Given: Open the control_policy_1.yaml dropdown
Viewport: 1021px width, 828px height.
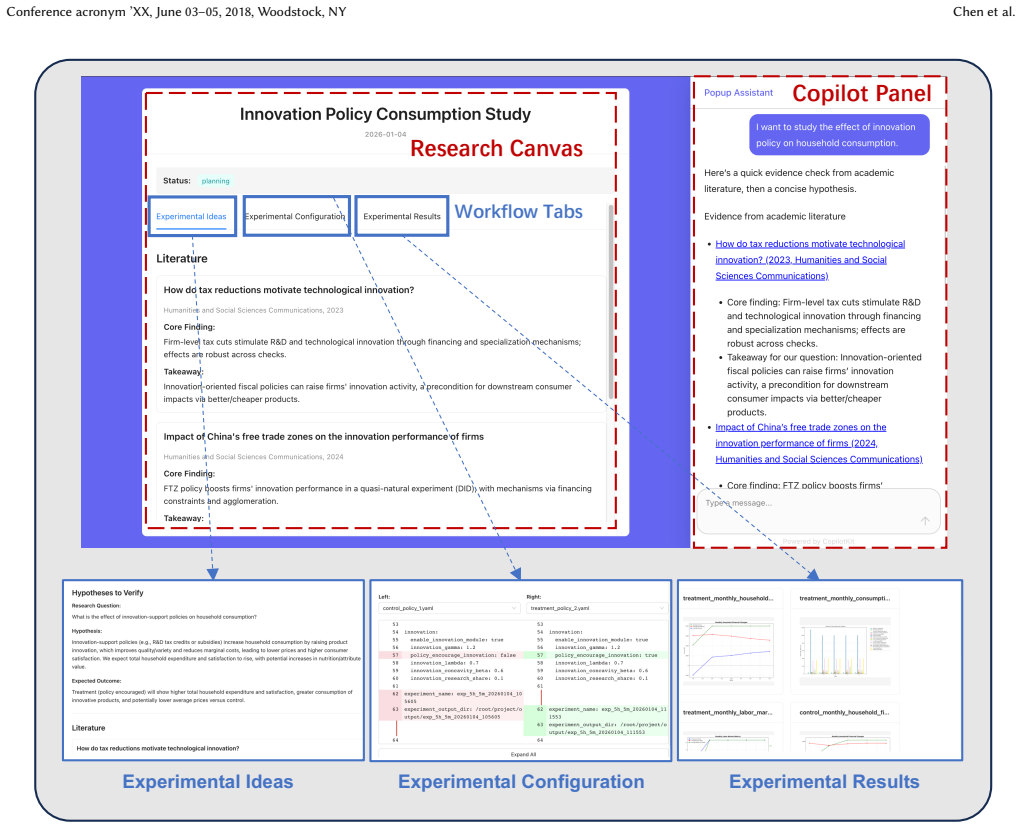Looking at the screenshot, I should (x=449, y=608).
